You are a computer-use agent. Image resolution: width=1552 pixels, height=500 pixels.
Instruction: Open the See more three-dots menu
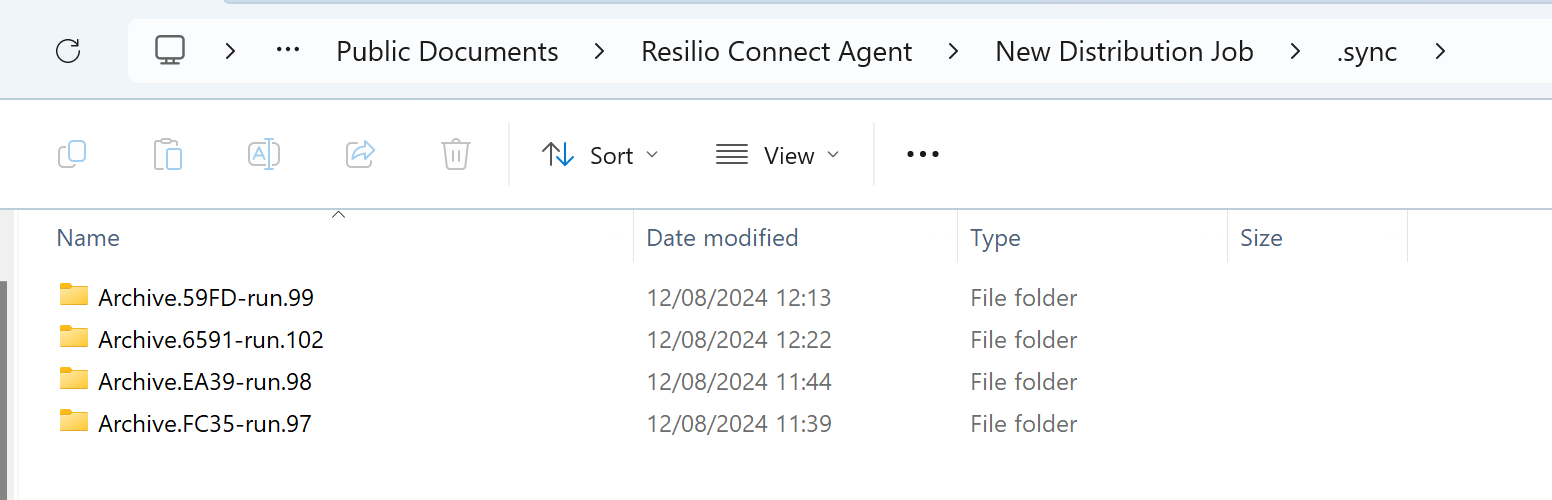click(x=922, y=154)
